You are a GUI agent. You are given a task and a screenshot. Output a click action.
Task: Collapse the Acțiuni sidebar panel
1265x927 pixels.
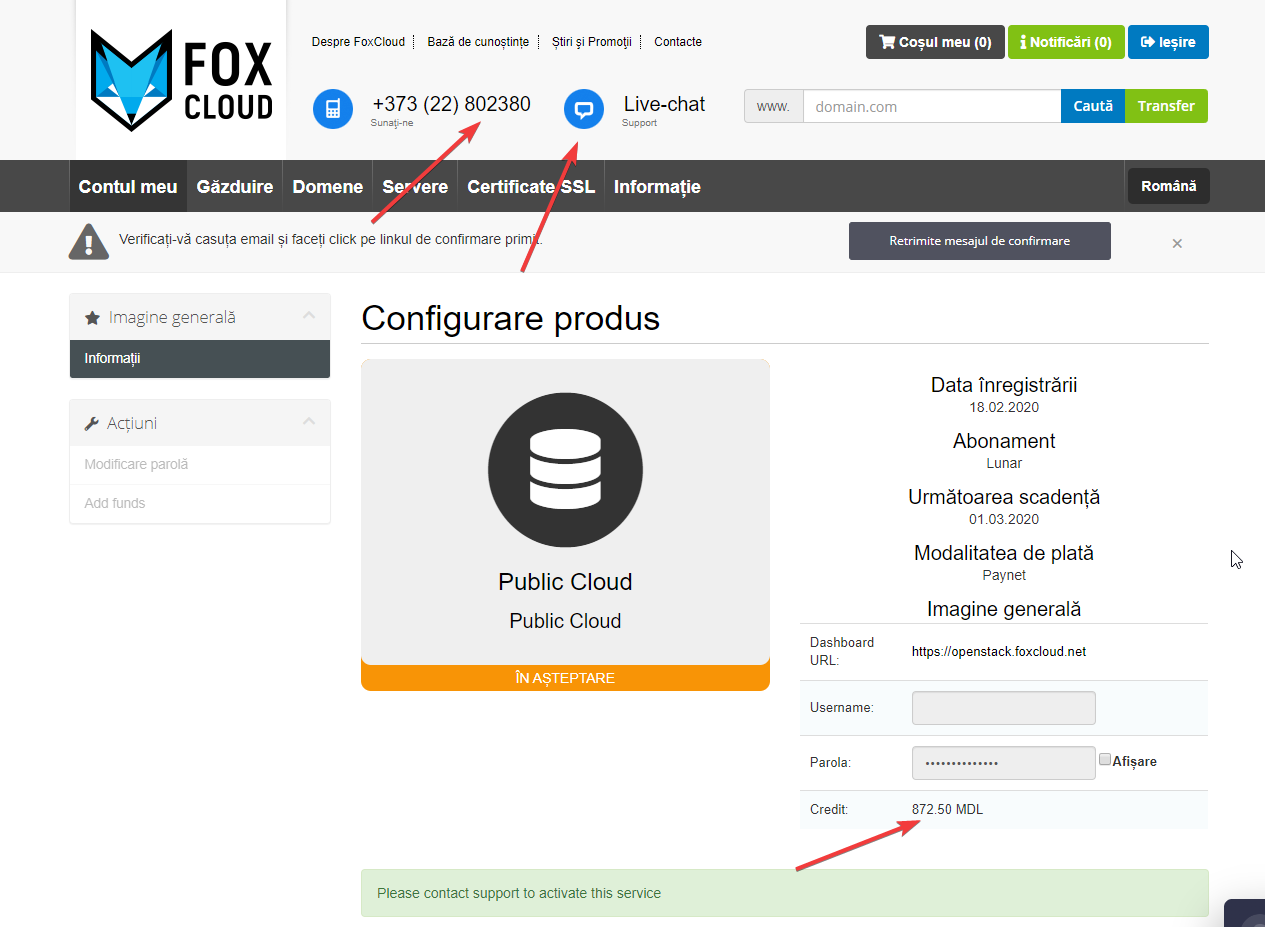(x=309, y=422)
